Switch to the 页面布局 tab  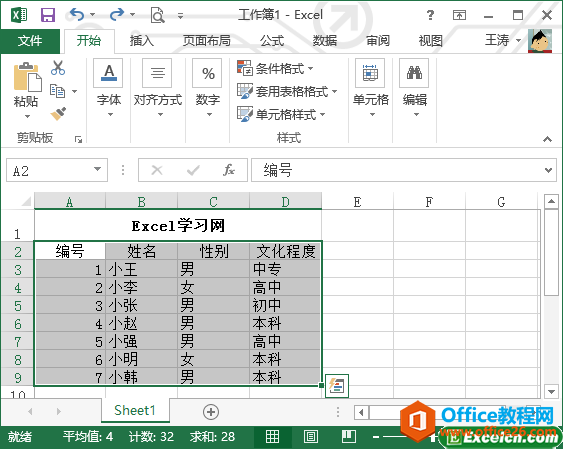coord(207,41)
